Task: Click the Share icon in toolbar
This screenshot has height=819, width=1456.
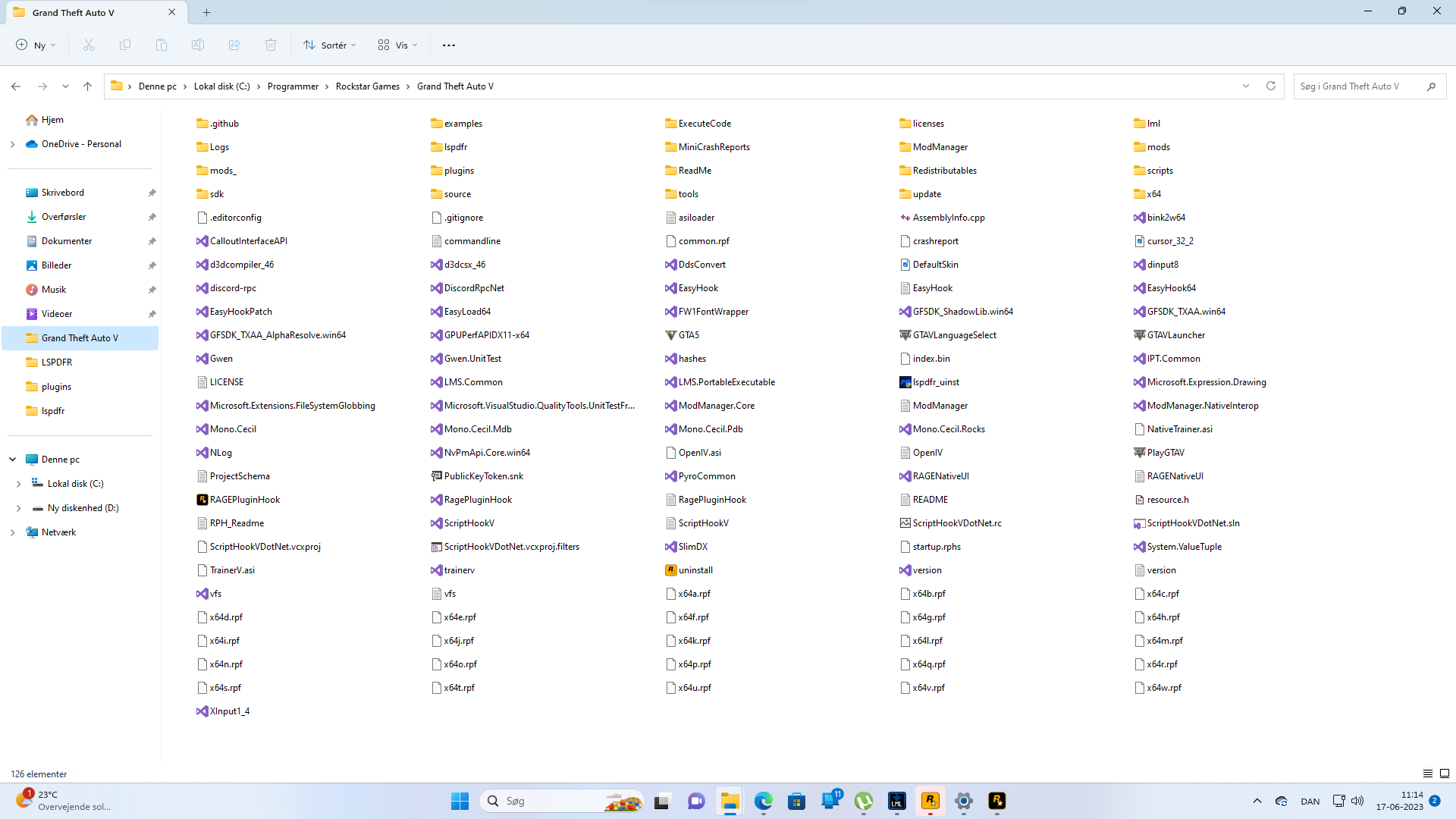Action: tap(234, 45)
